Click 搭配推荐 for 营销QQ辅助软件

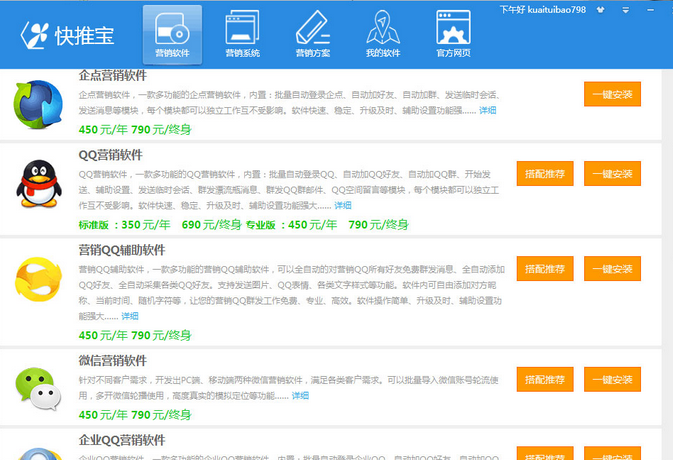coord(545,269)
